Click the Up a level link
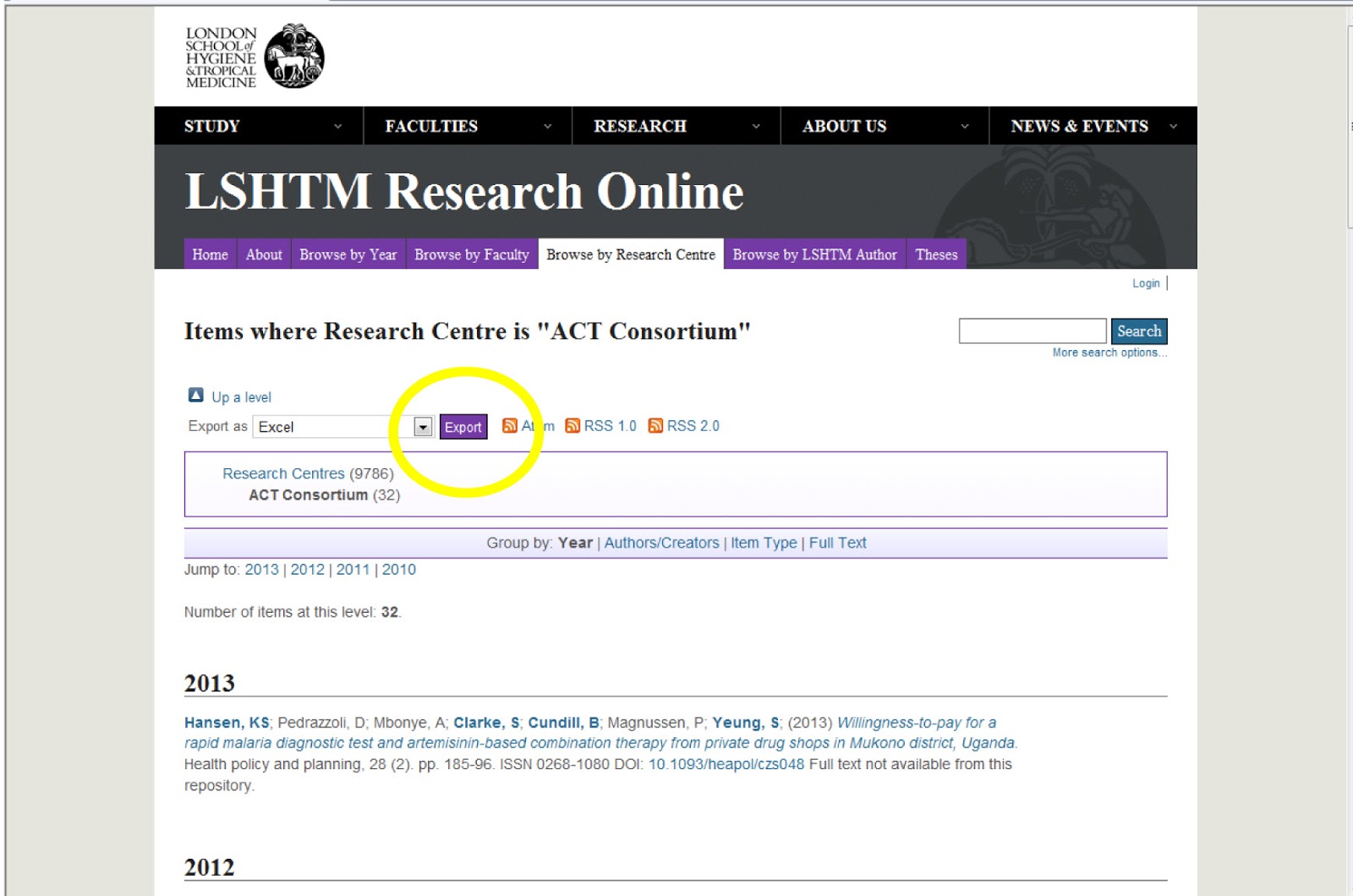 pyautogui.click(x=241, y=396)
